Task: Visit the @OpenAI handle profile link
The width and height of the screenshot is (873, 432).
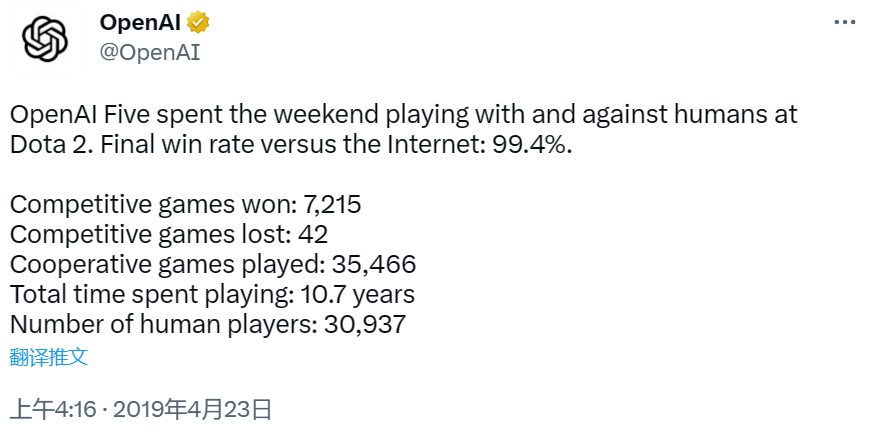Action: [x=150, y=53]
